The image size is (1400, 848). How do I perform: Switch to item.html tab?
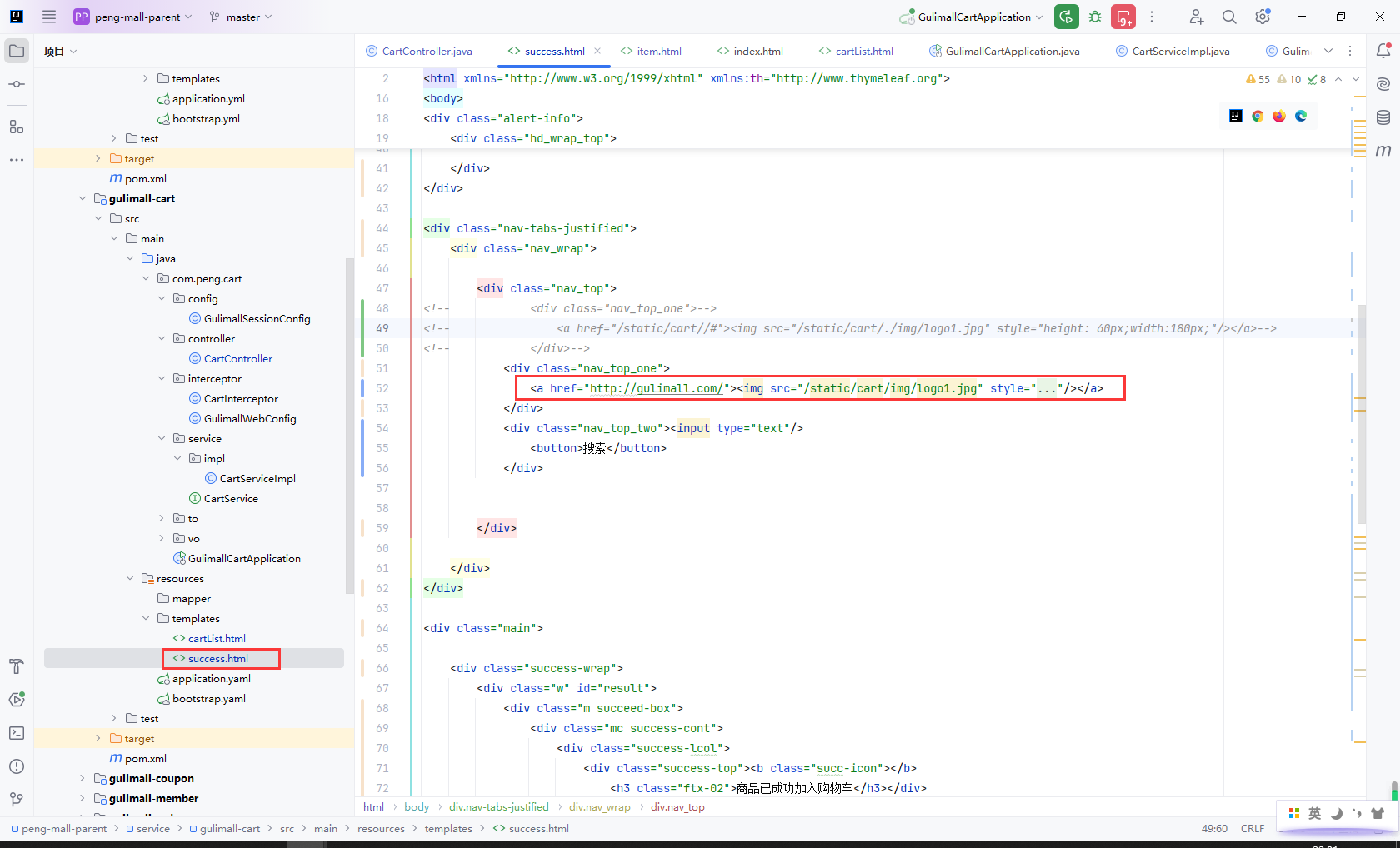pos(651,51)
